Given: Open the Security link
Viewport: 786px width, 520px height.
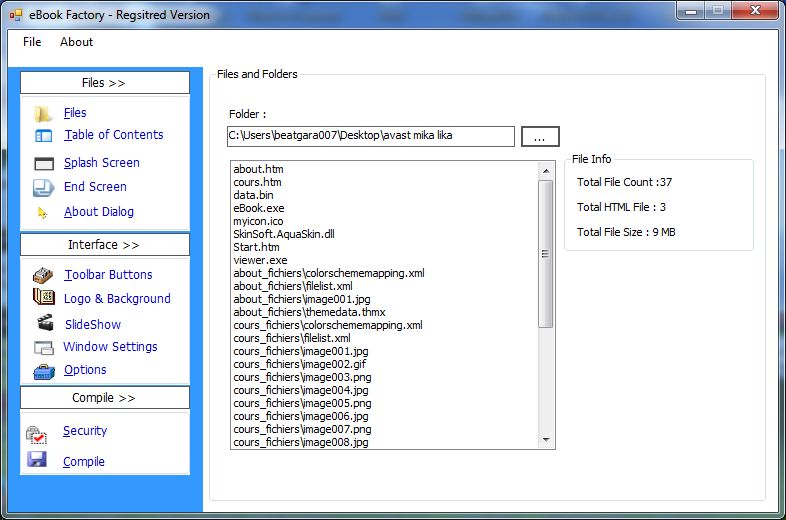Looking at the screenshot, I should click(x=85, y=431).
